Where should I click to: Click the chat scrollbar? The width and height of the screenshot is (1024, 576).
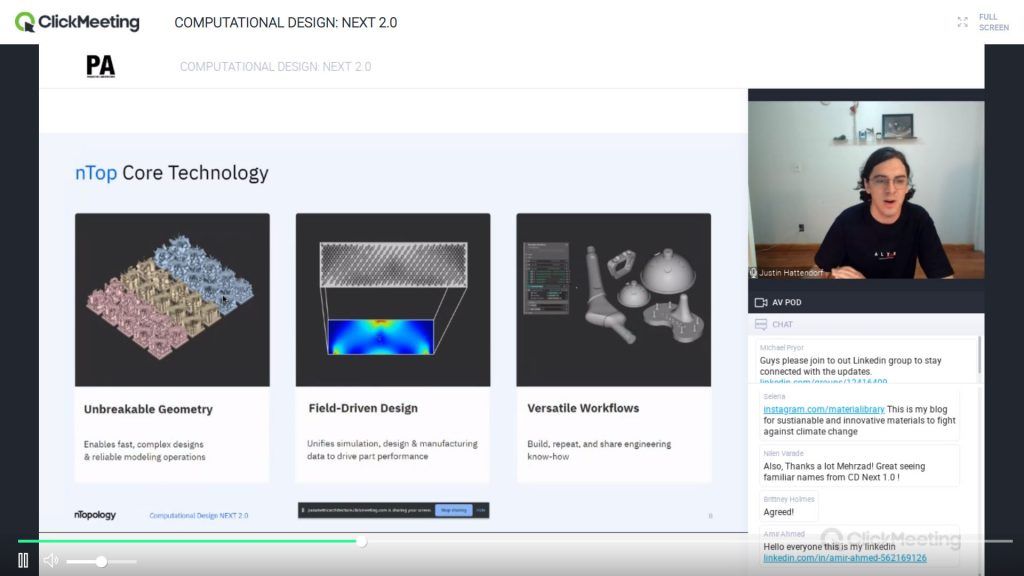[979, 355]
